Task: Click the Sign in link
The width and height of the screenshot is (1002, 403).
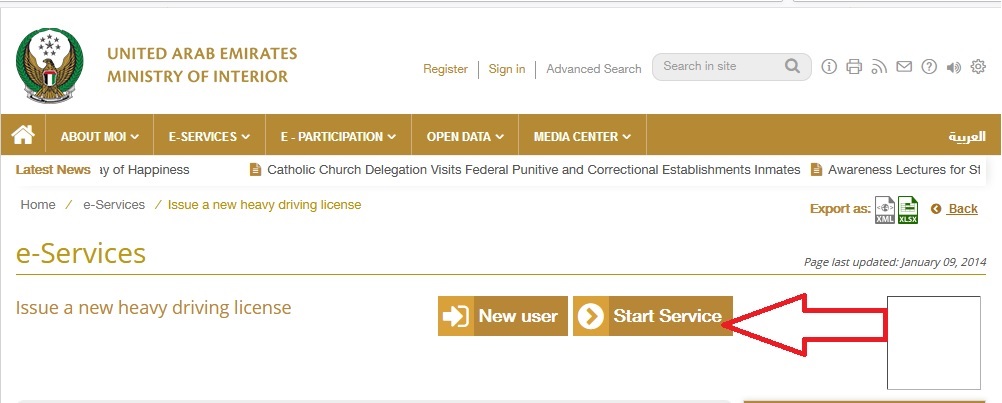Action: 507,69
